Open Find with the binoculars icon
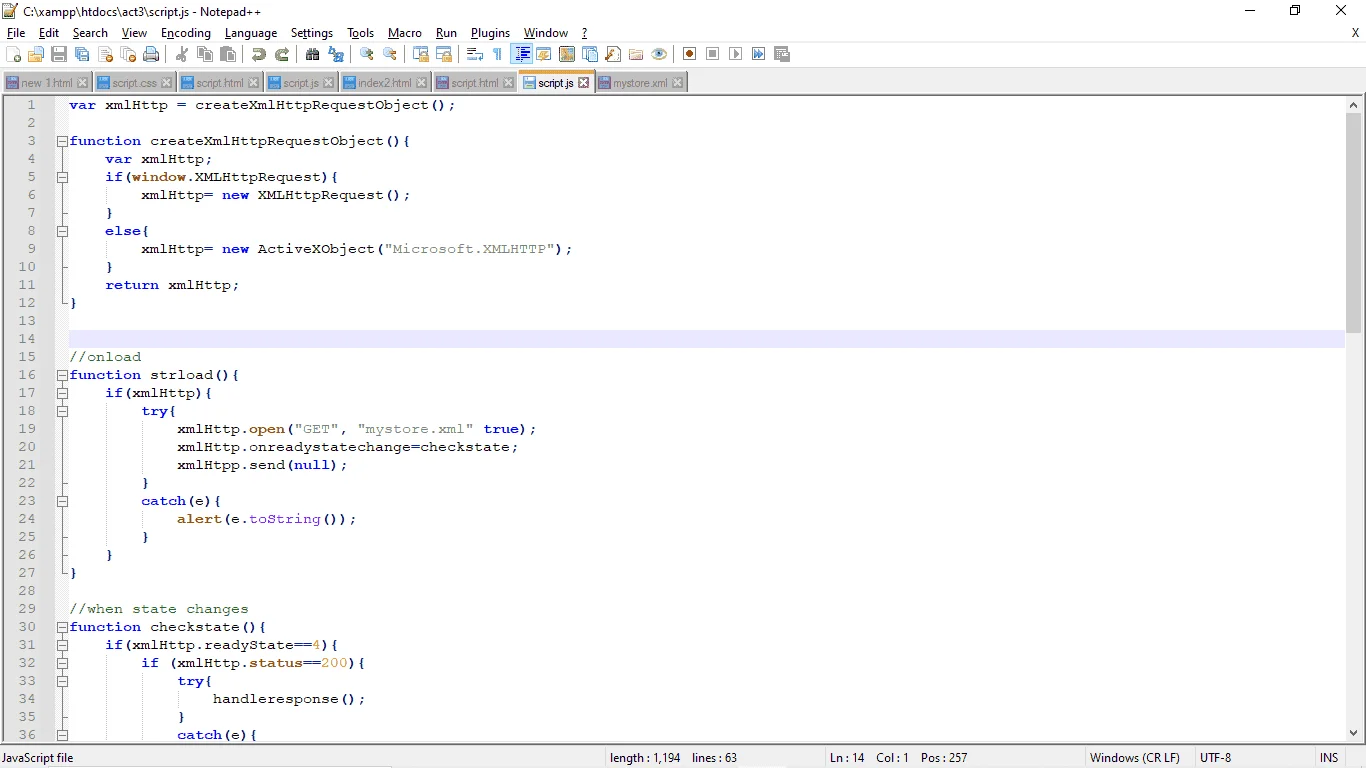The image size is (1366, 768). click(x=313, y=54)
